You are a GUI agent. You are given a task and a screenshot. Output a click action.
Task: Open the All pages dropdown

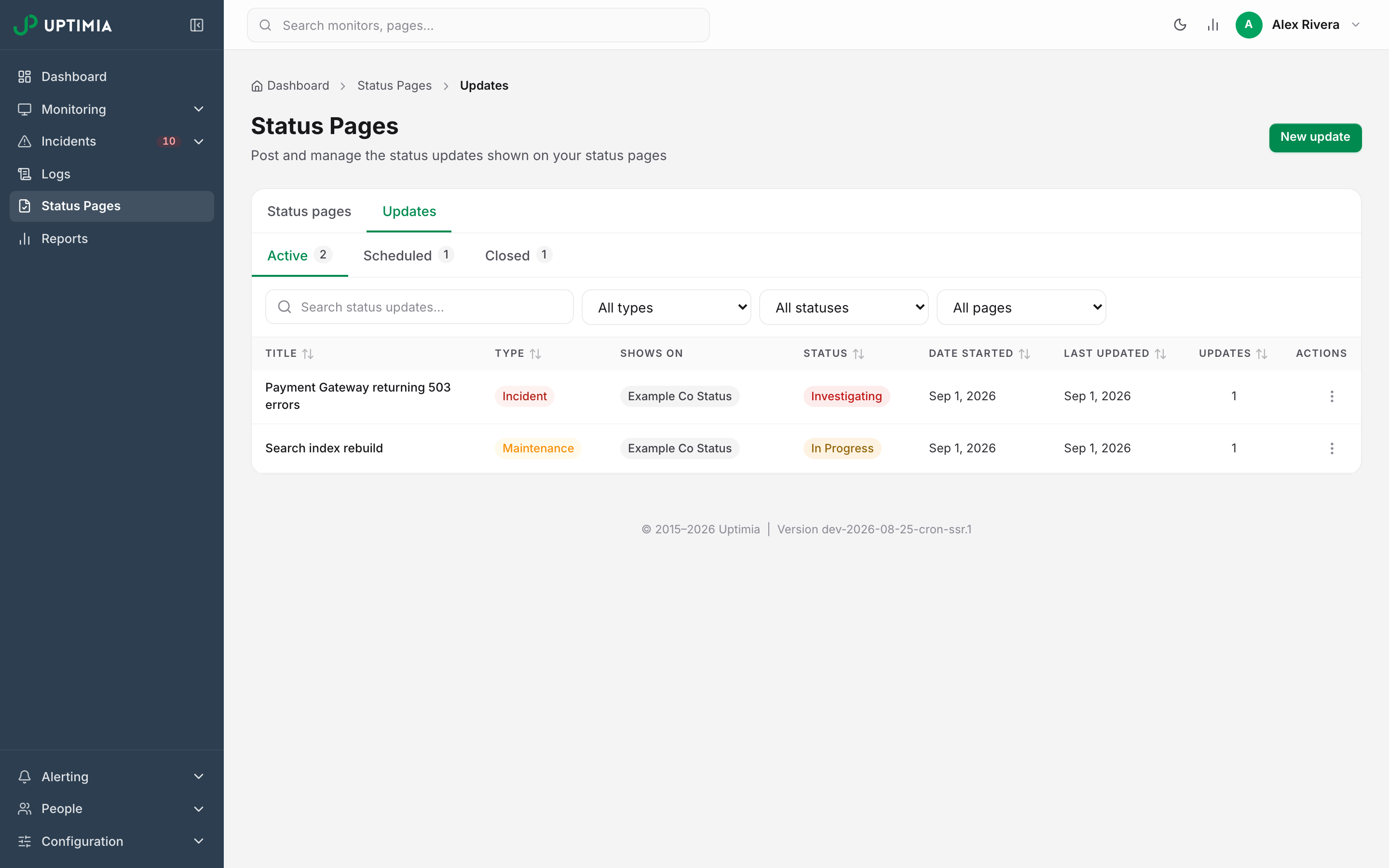pos(1021,307)
